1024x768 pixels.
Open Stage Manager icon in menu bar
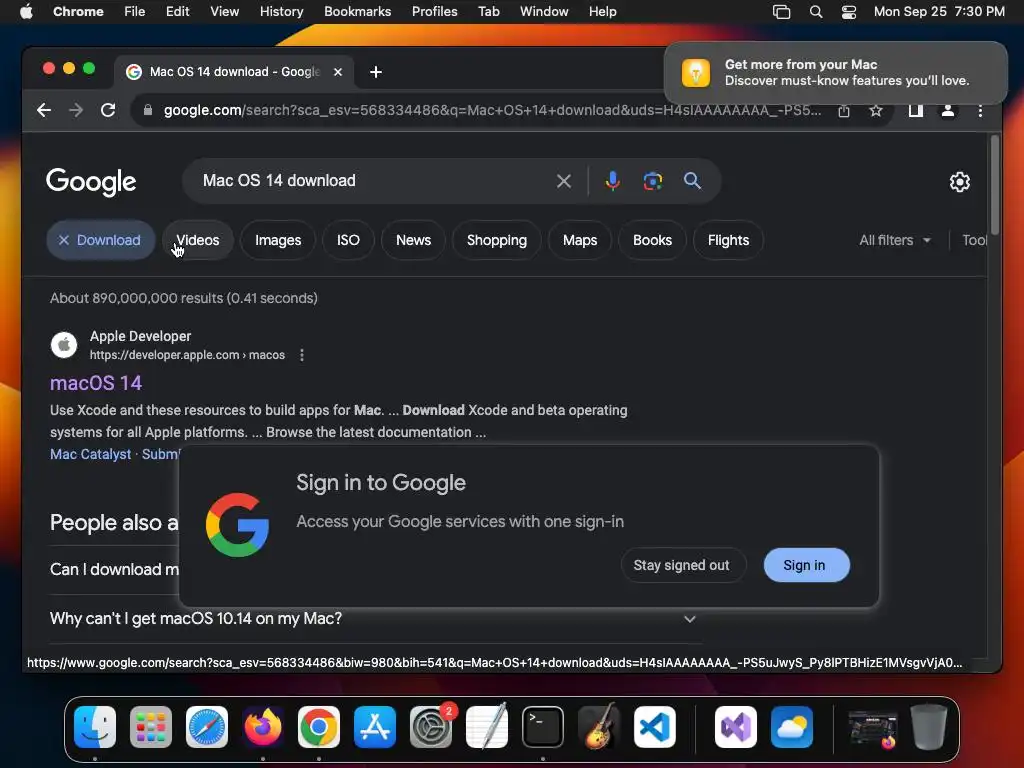tap(782, 12)
